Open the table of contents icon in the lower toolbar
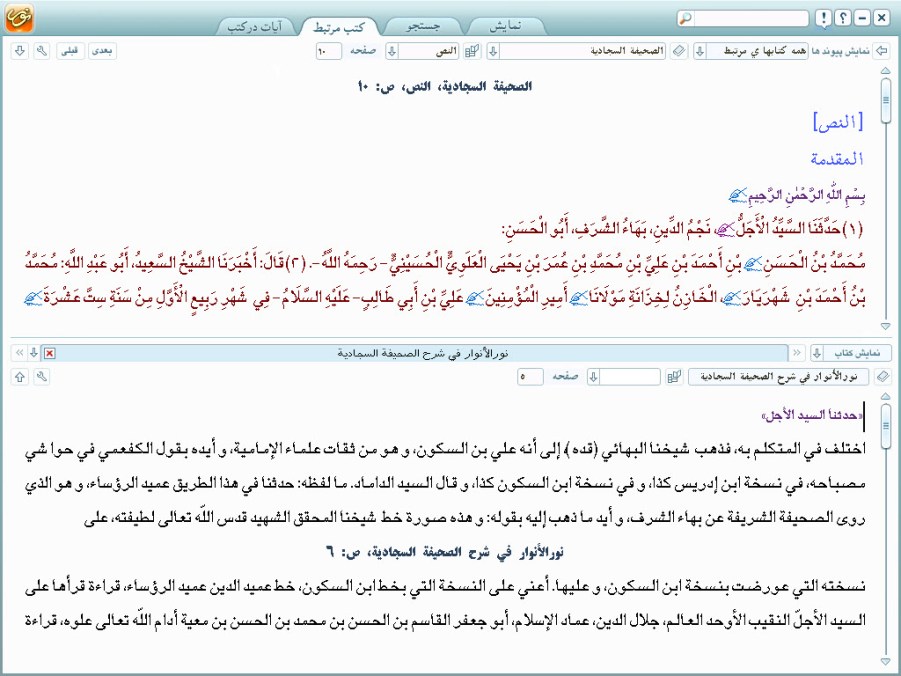The width and height of the screenshot is (901, 676). (675, 377)
